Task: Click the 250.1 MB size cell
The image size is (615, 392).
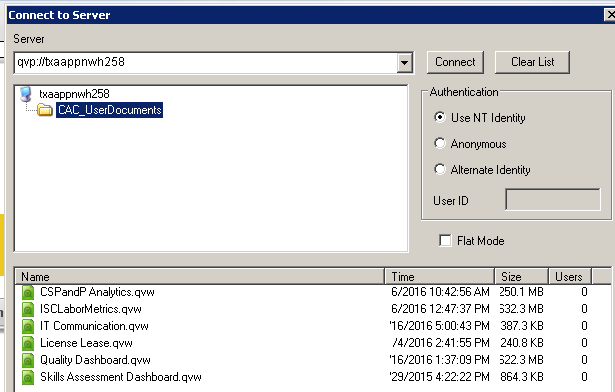Action: coord(521,292)
